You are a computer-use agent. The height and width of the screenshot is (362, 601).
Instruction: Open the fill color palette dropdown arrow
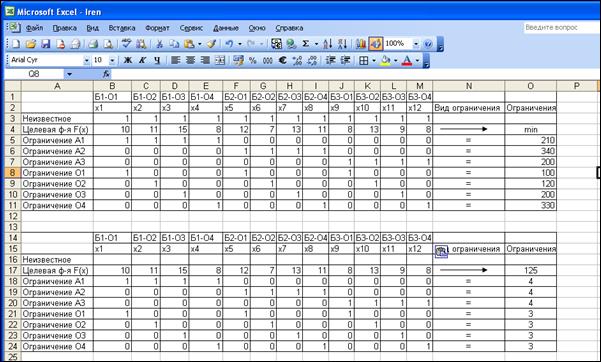pos(396,60)
